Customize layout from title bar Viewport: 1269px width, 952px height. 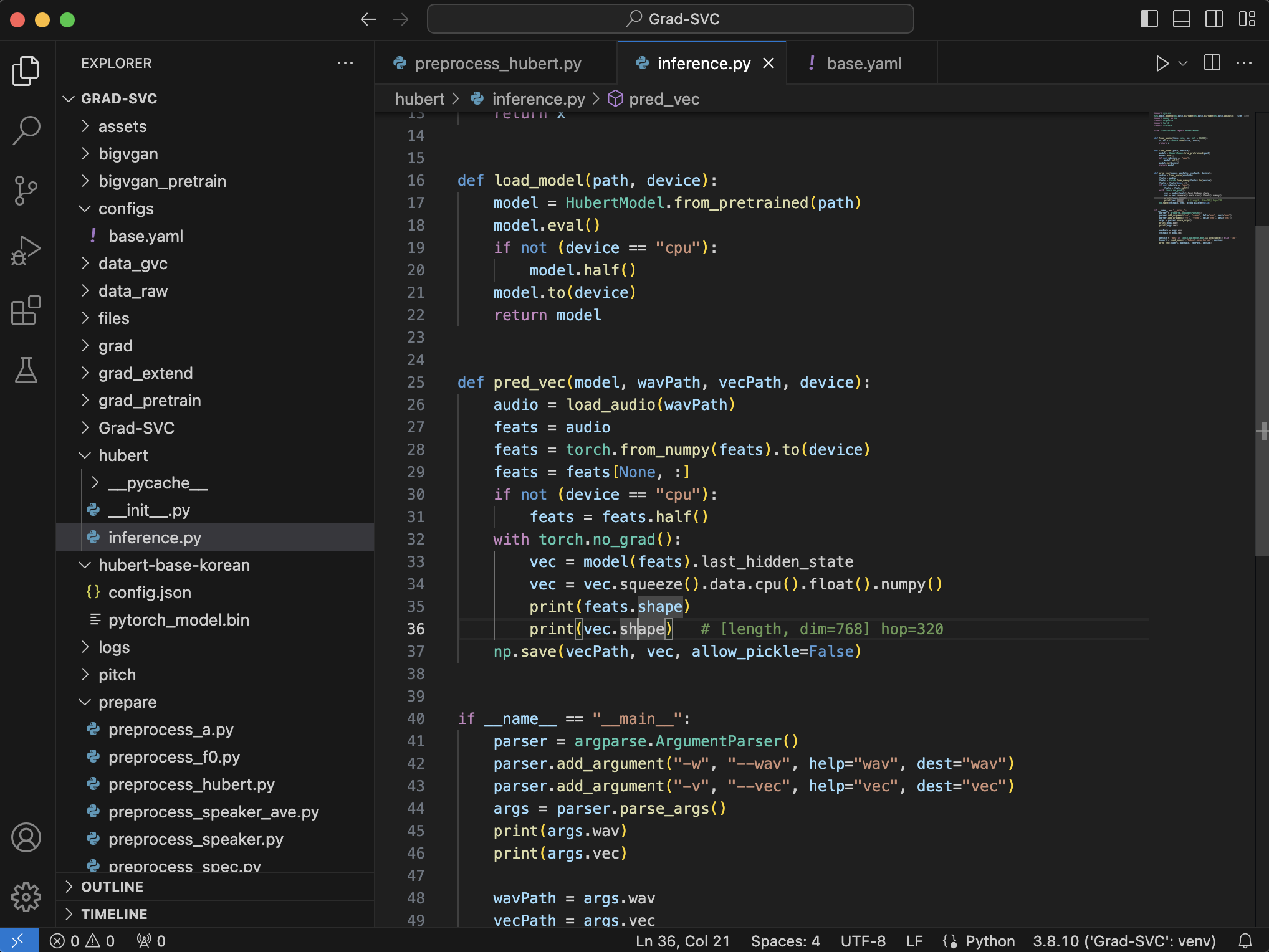(x=1247, y=19)
